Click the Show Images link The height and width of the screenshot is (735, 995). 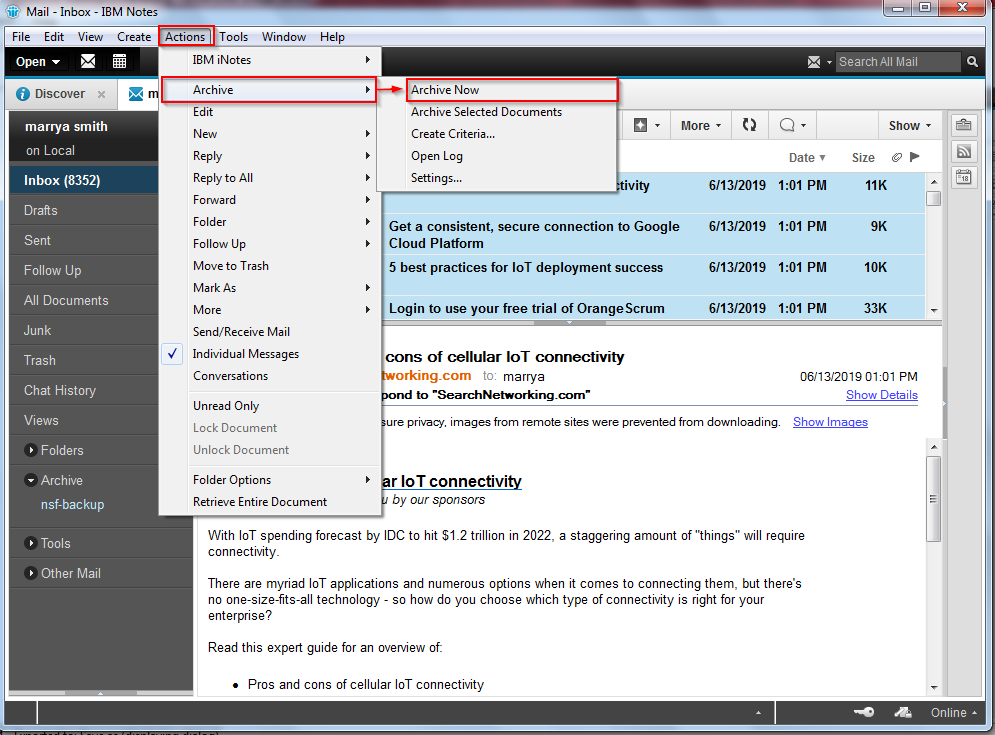tap(829, 422)
